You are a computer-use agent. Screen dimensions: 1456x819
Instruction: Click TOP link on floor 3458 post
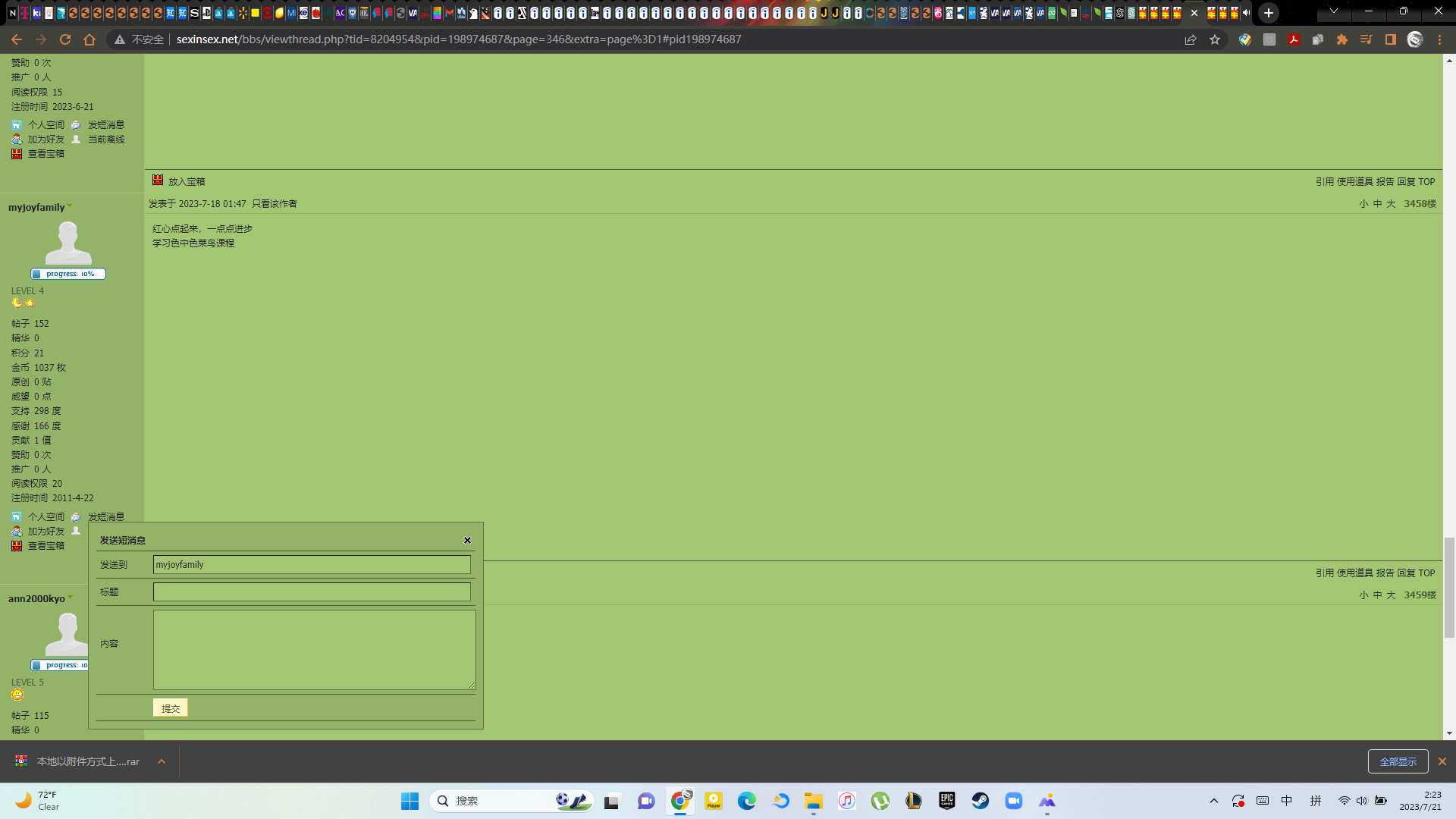tap(1426, 182)
